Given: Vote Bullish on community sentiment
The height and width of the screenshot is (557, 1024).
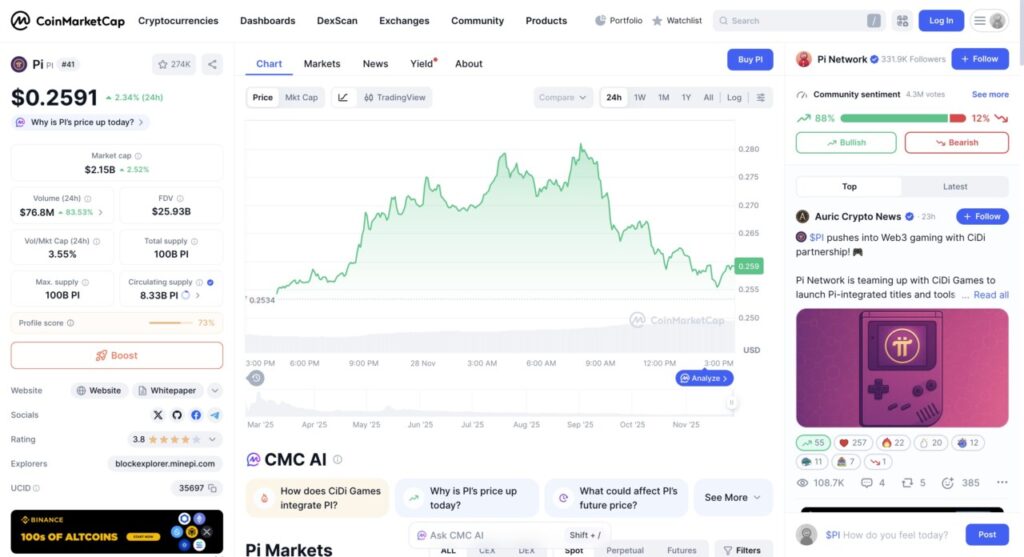Looking at the screenshot, I should point(846,143).
